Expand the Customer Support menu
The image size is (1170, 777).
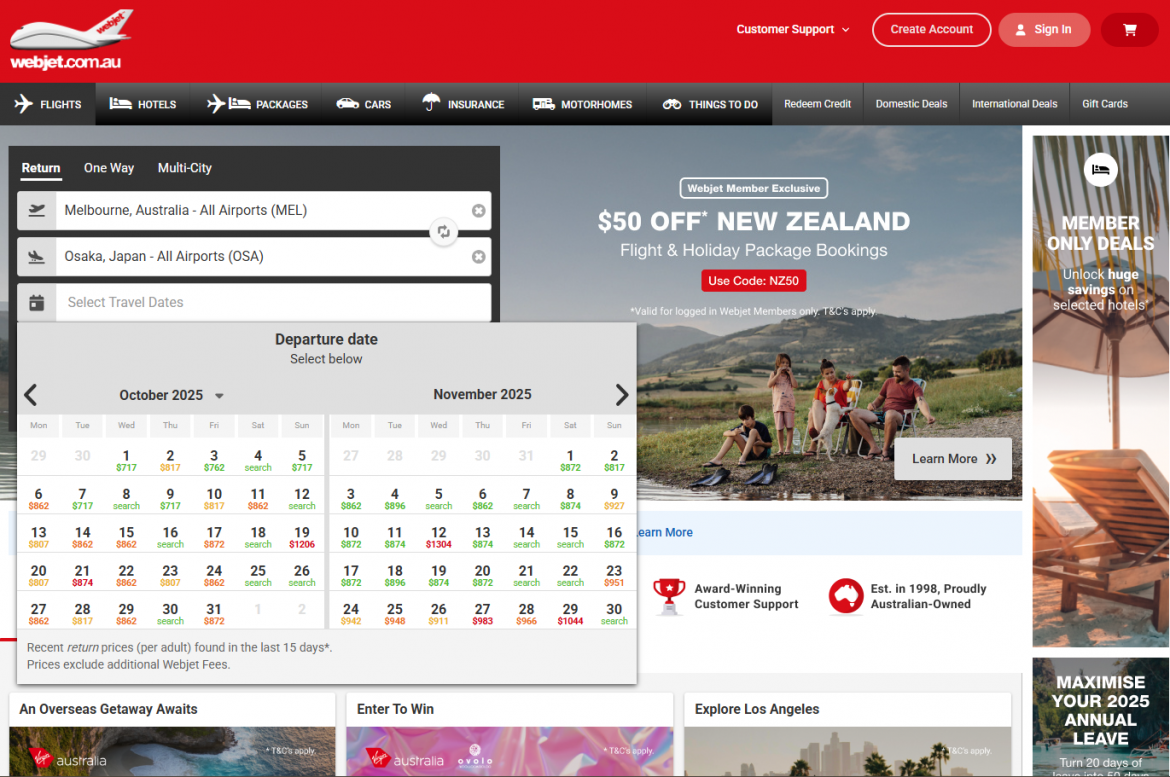point(792,30)
